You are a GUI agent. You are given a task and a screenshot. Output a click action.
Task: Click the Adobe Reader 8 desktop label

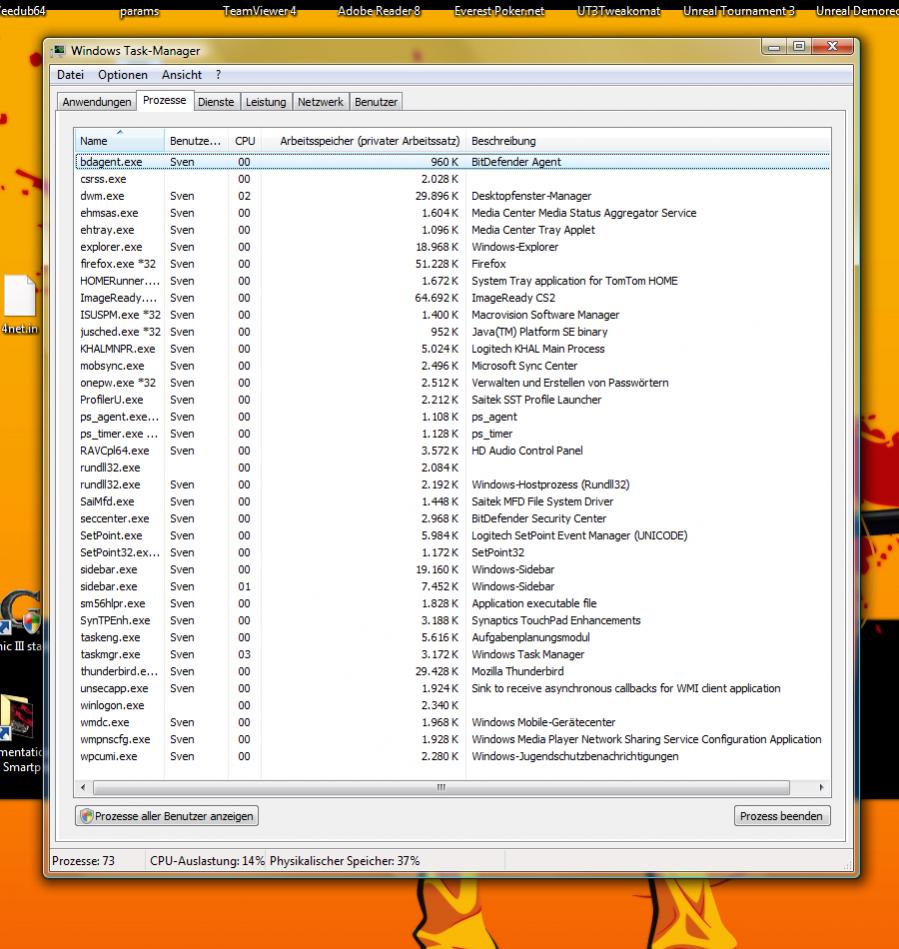click(378, 11)
